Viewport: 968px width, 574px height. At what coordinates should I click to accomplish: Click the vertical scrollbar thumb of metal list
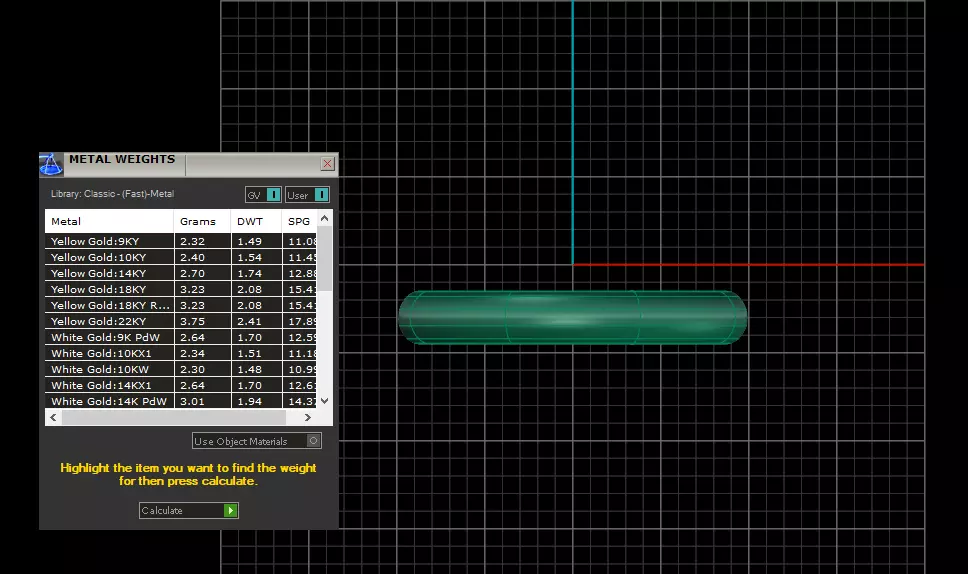click(x=325, y=258)
